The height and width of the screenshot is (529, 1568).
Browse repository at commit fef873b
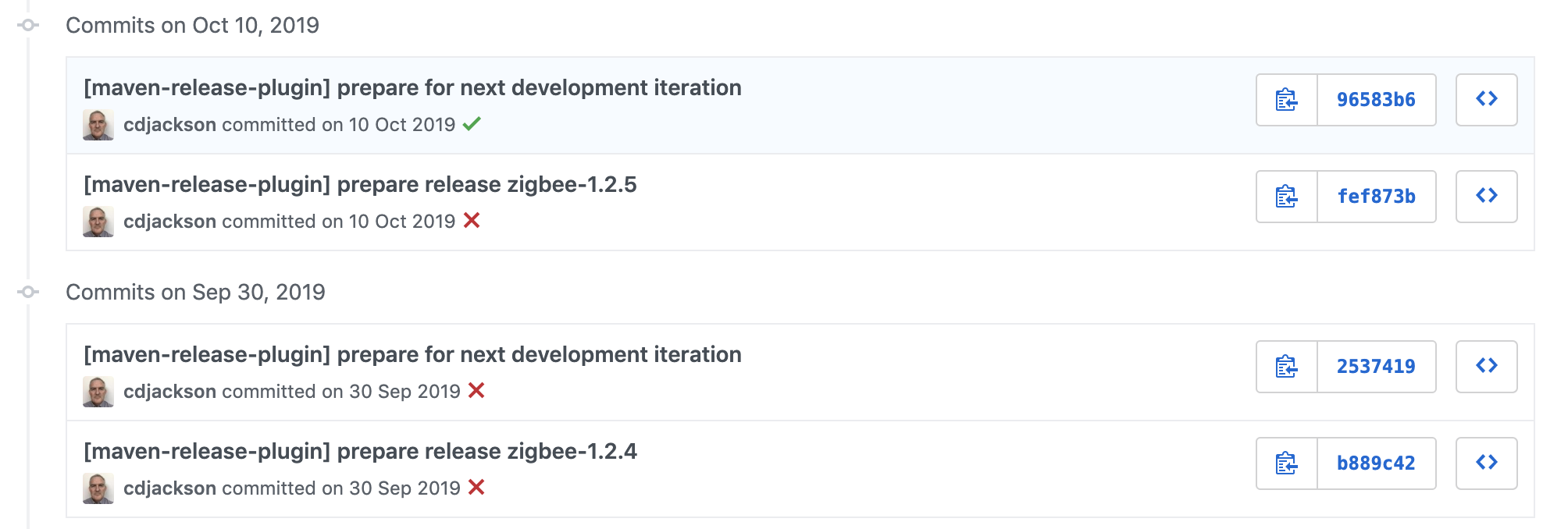pos(1486,197)
